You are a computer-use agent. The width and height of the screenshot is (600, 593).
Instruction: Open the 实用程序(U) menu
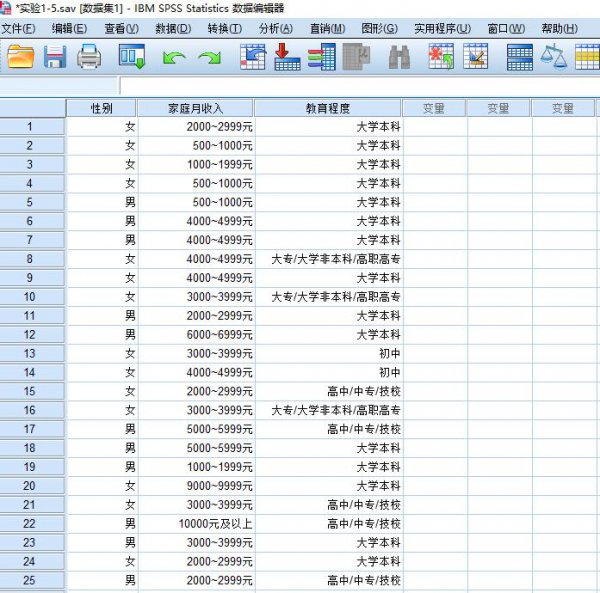tap(442, 29)
